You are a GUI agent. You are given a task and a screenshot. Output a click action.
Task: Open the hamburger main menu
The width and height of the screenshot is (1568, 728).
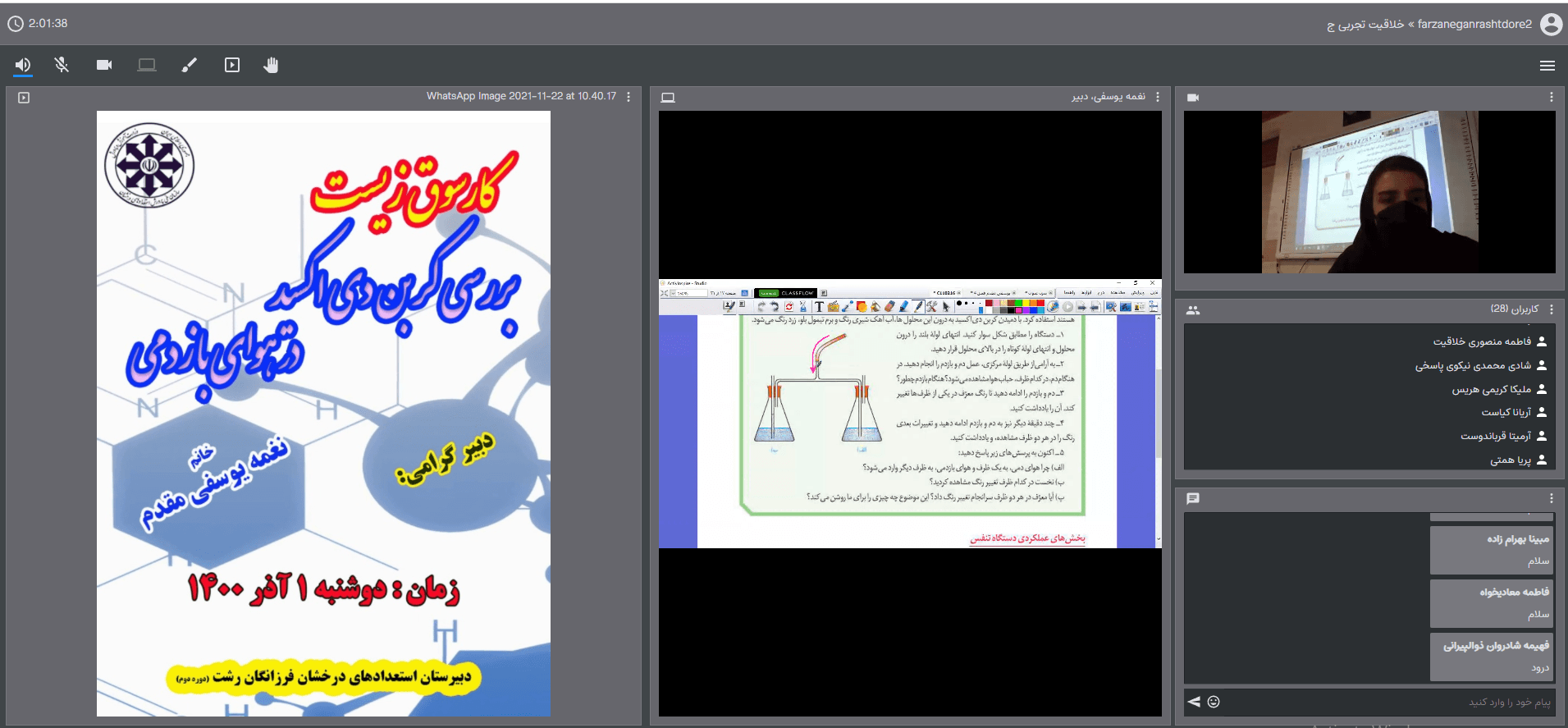coord(1547,66)
